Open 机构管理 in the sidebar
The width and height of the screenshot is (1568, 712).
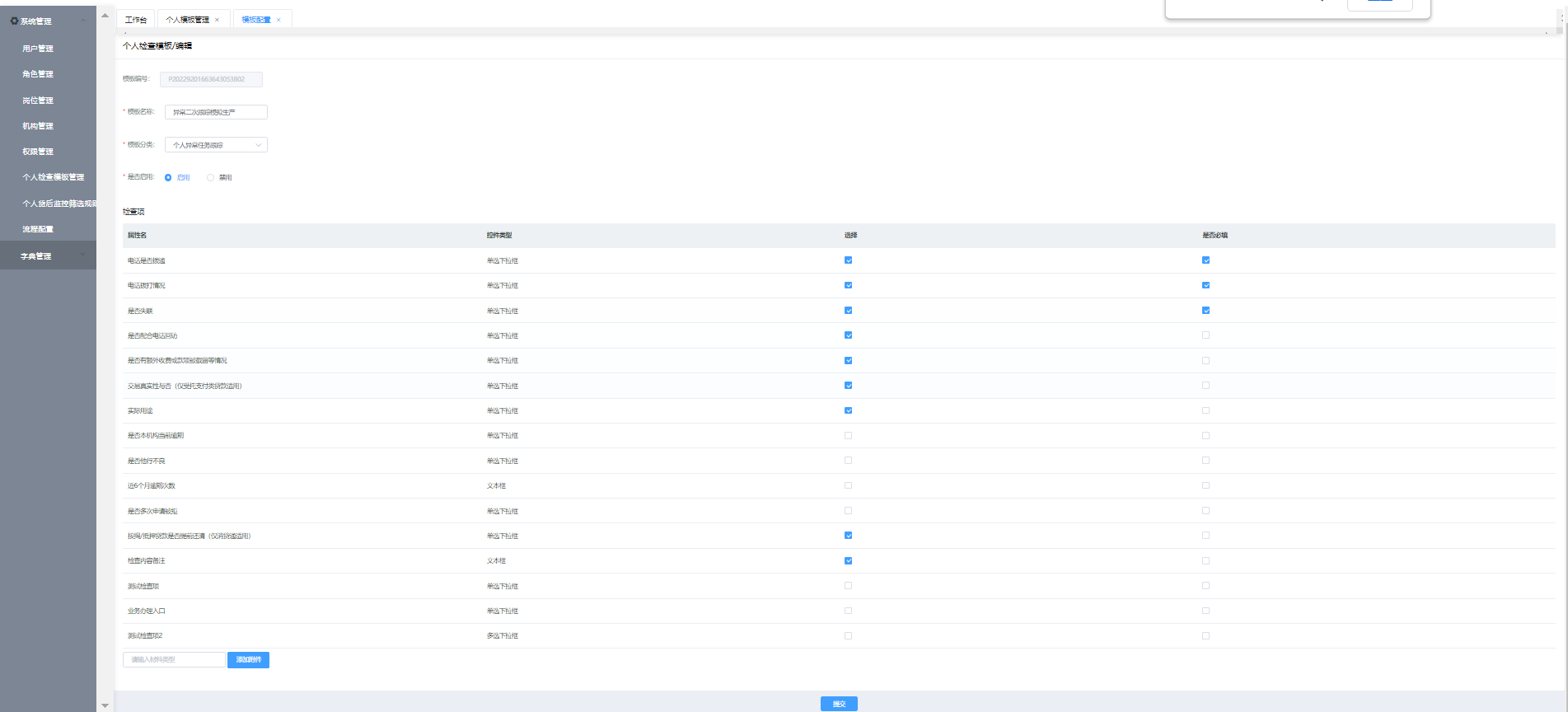click(38, 126)
